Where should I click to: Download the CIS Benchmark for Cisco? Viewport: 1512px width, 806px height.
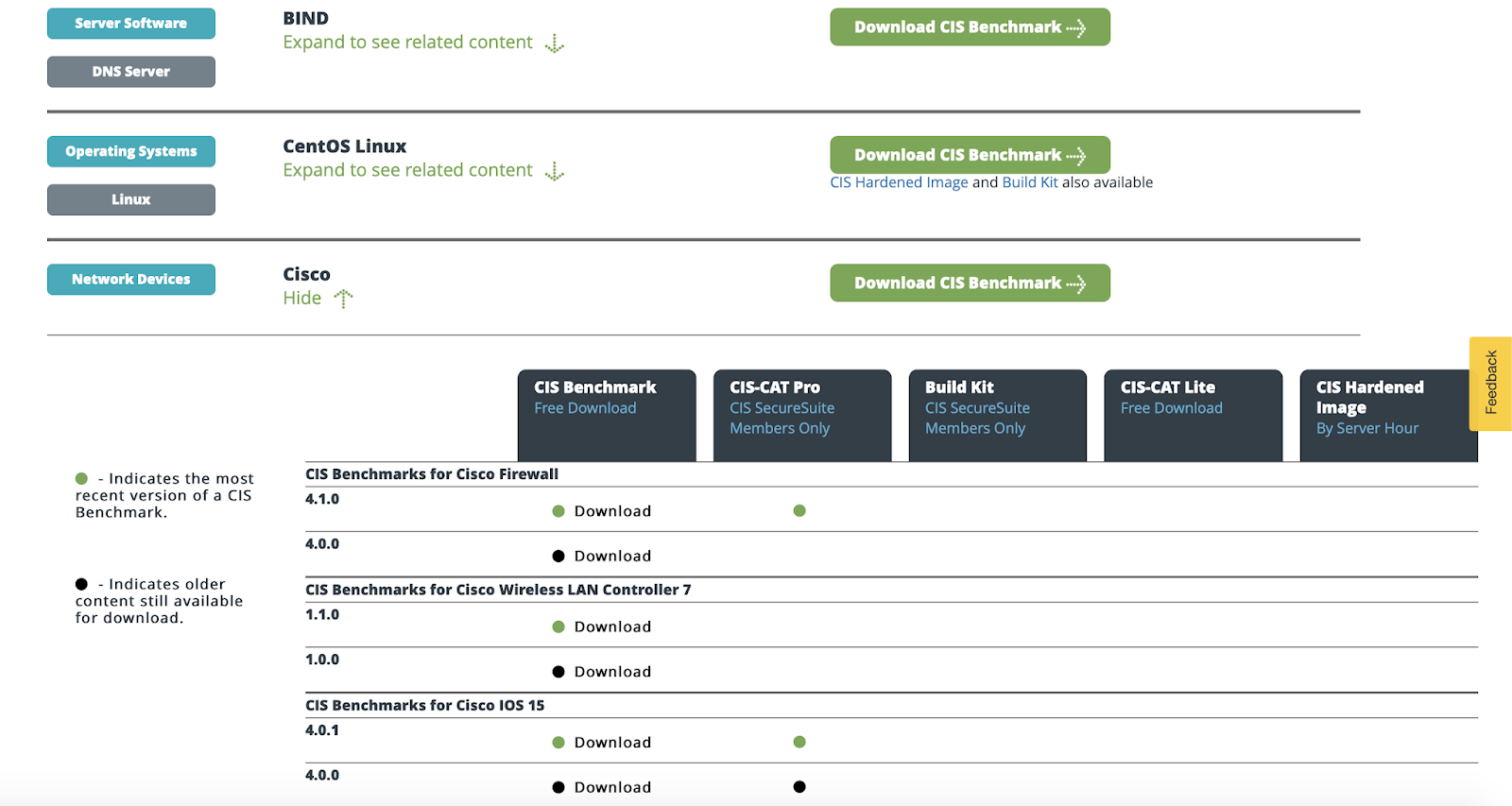tap(970, 283)
